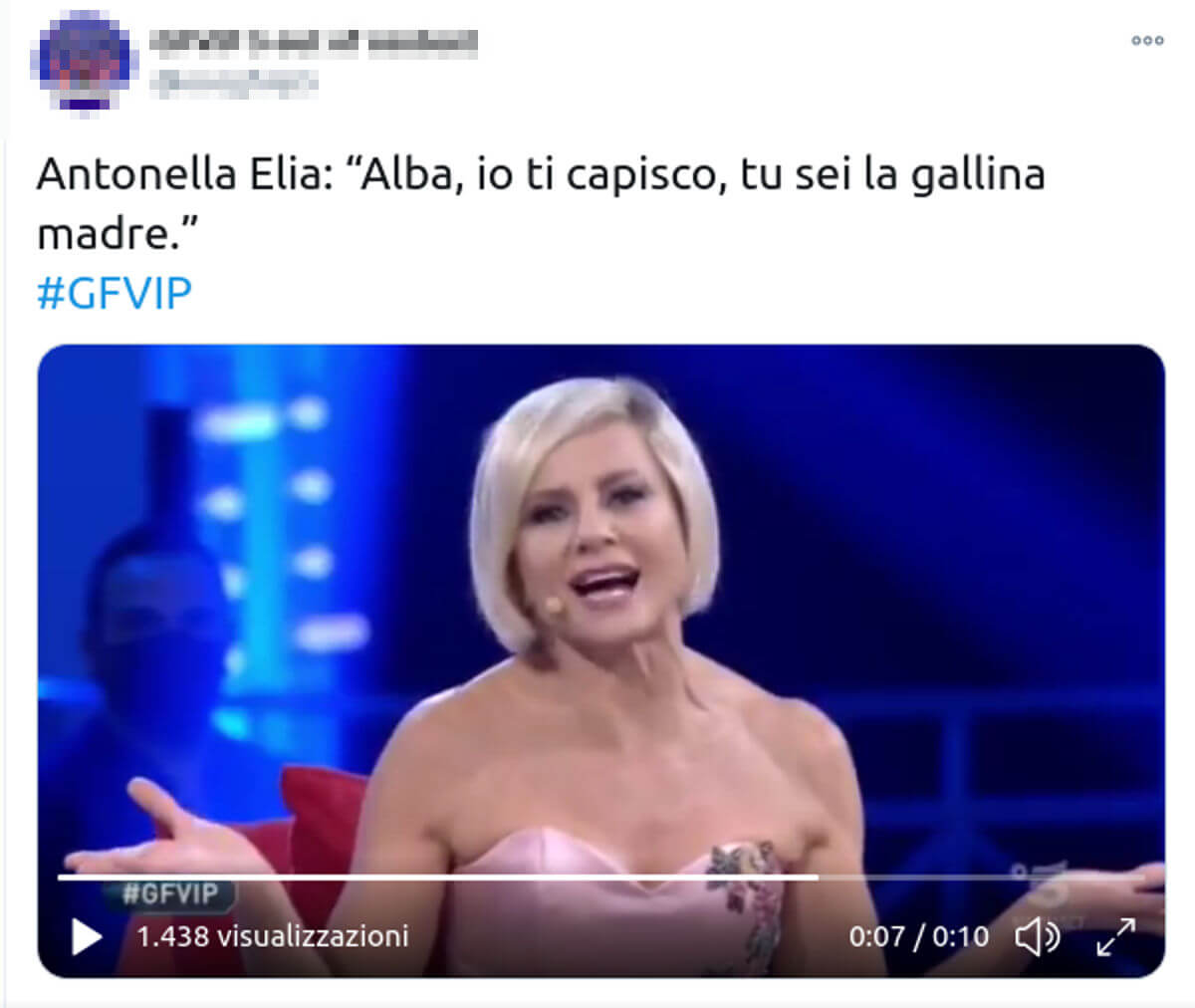Open the blurred @handle under the name
Screen dimensions: 1195x1008
pos(234,83)
